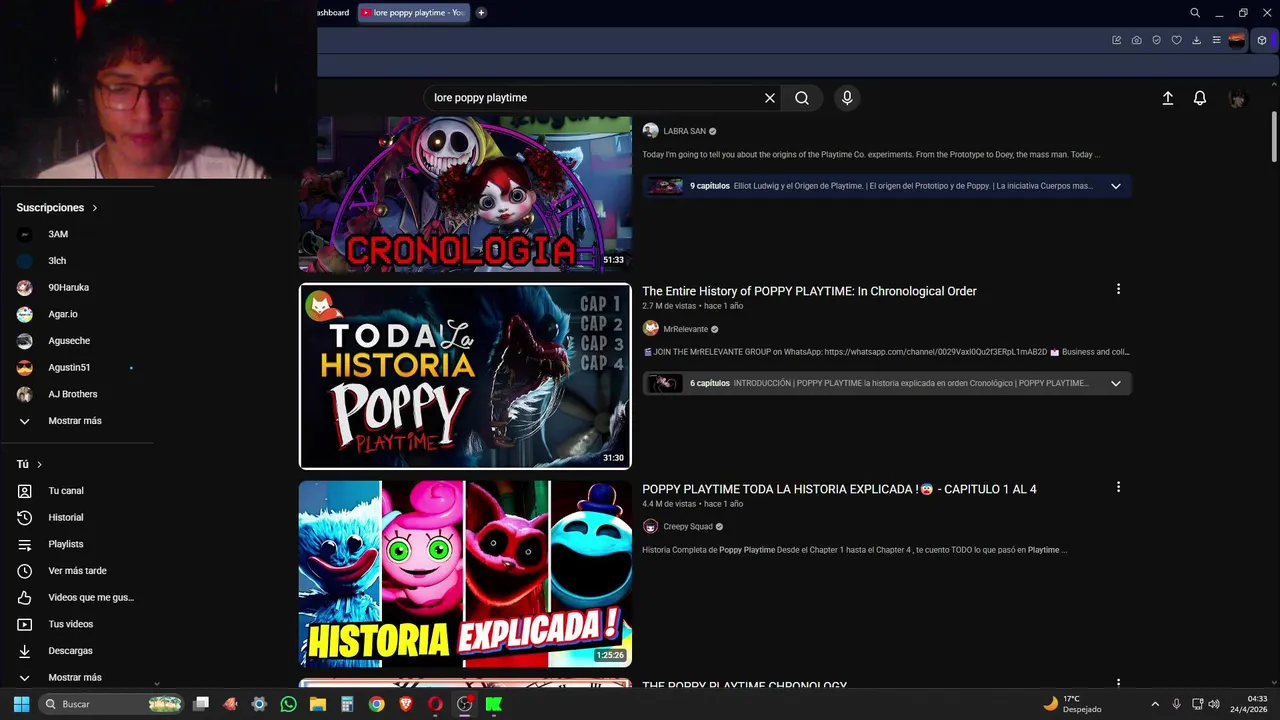Open the 'Toda La Historia Poppy Playtime' thumbnail
The image size is (1280, 720).
coord(465,376)
